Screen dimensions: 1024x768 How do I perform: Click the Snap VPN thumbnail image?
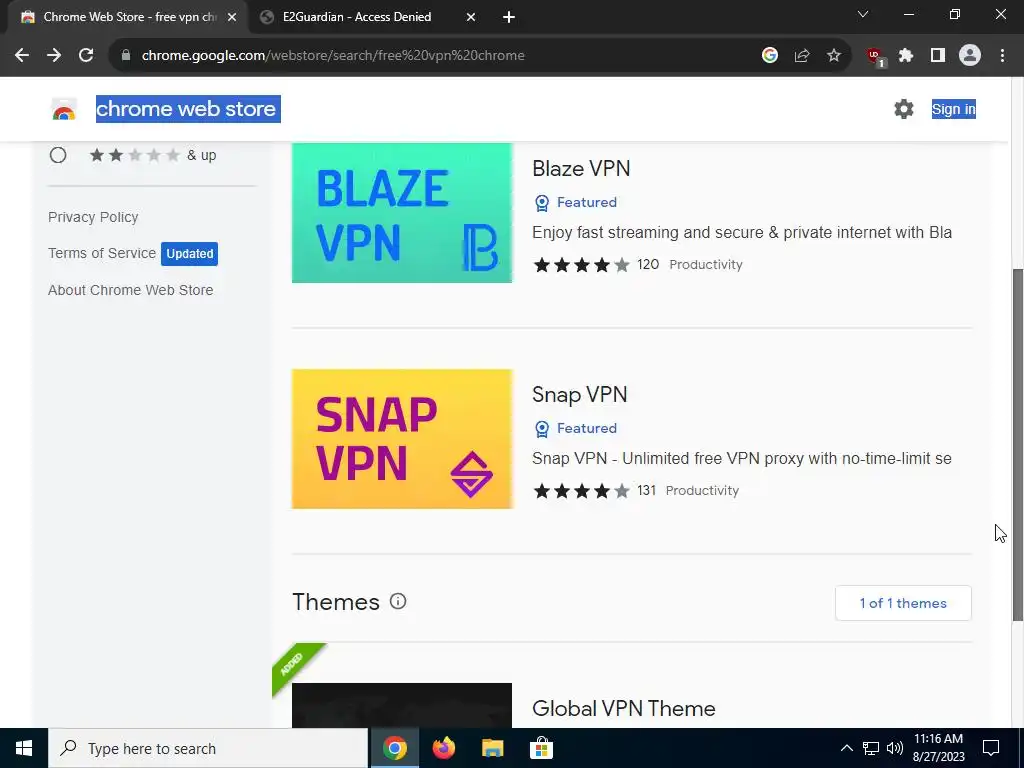click(402, 439)
